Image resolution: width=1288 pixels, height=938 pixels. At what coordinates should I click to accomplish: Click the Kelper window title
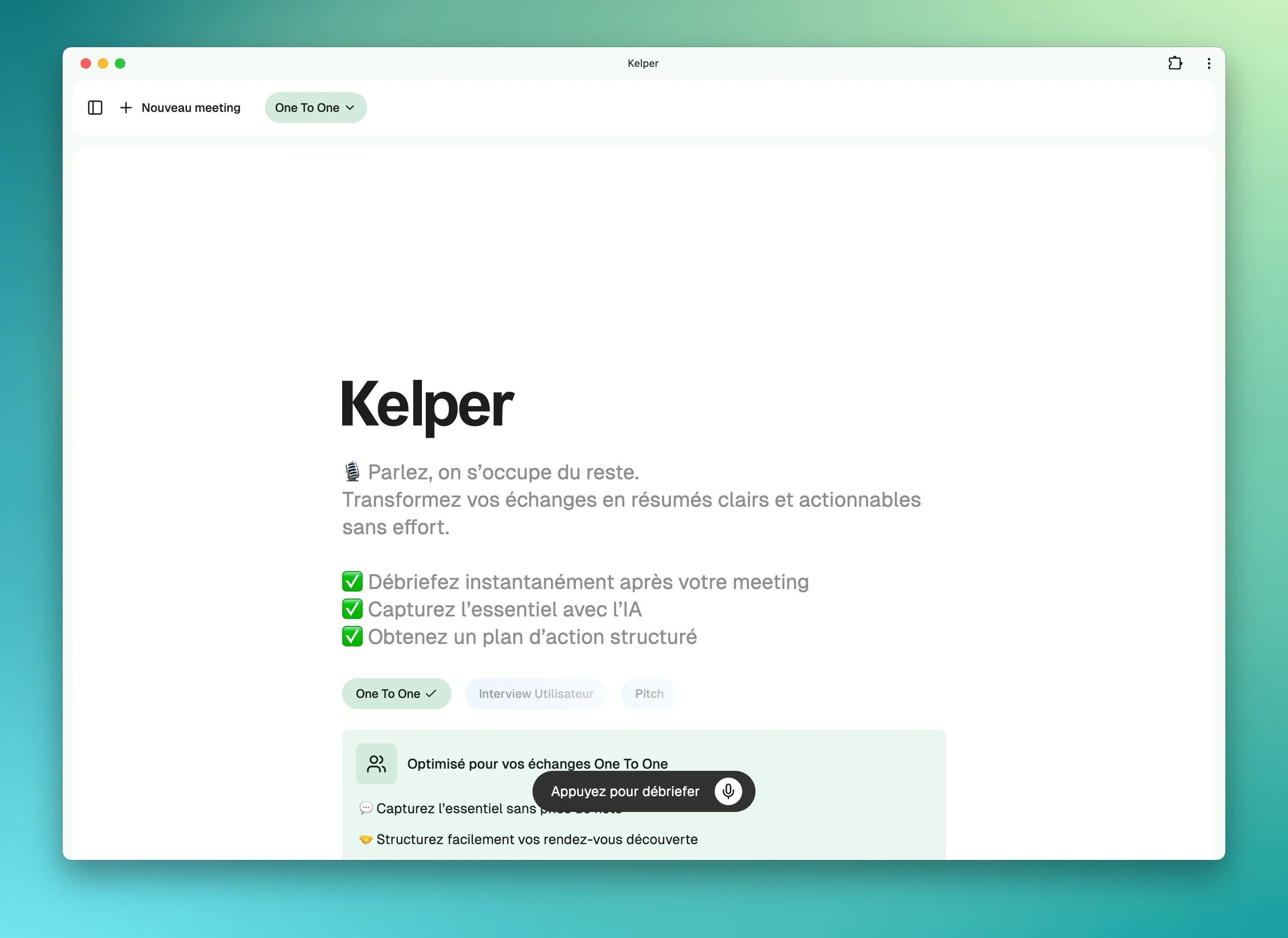coord(643,63)
